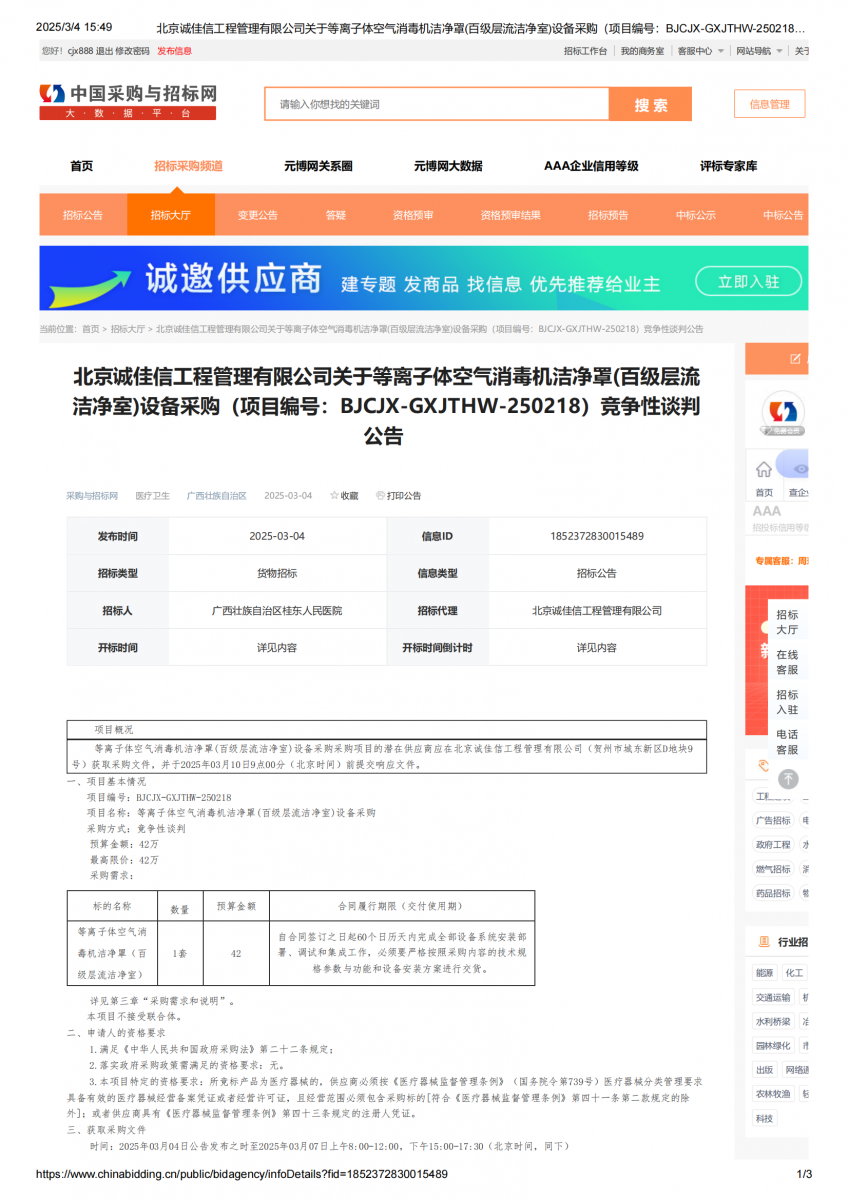Click the 农林牧渔 industry tag
Image resolution: width=848 pixels, height=1200 pixels.
tap(773, 1094)
